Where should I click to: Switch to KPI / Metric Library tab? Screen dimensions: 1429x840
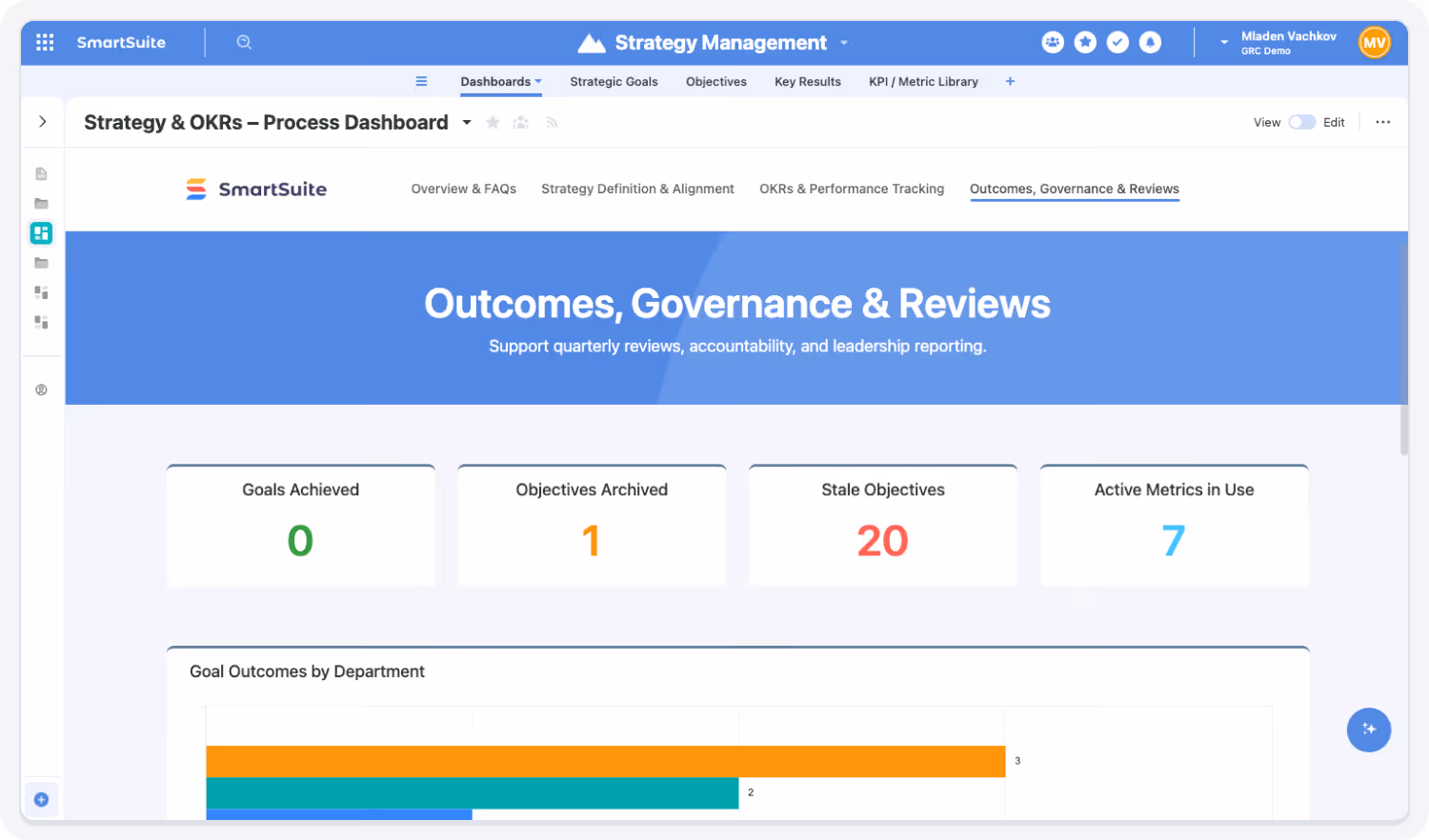point(923,81)
